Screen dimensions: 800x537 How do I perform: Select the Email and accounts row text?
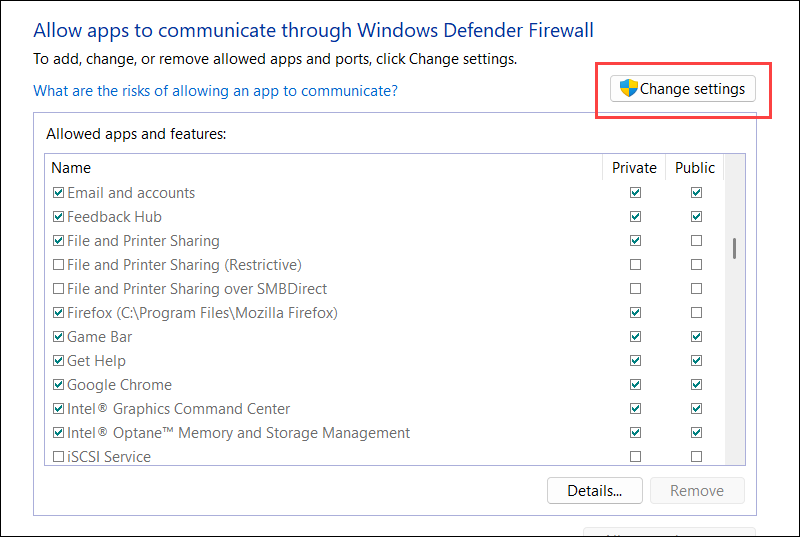[131, 193]
